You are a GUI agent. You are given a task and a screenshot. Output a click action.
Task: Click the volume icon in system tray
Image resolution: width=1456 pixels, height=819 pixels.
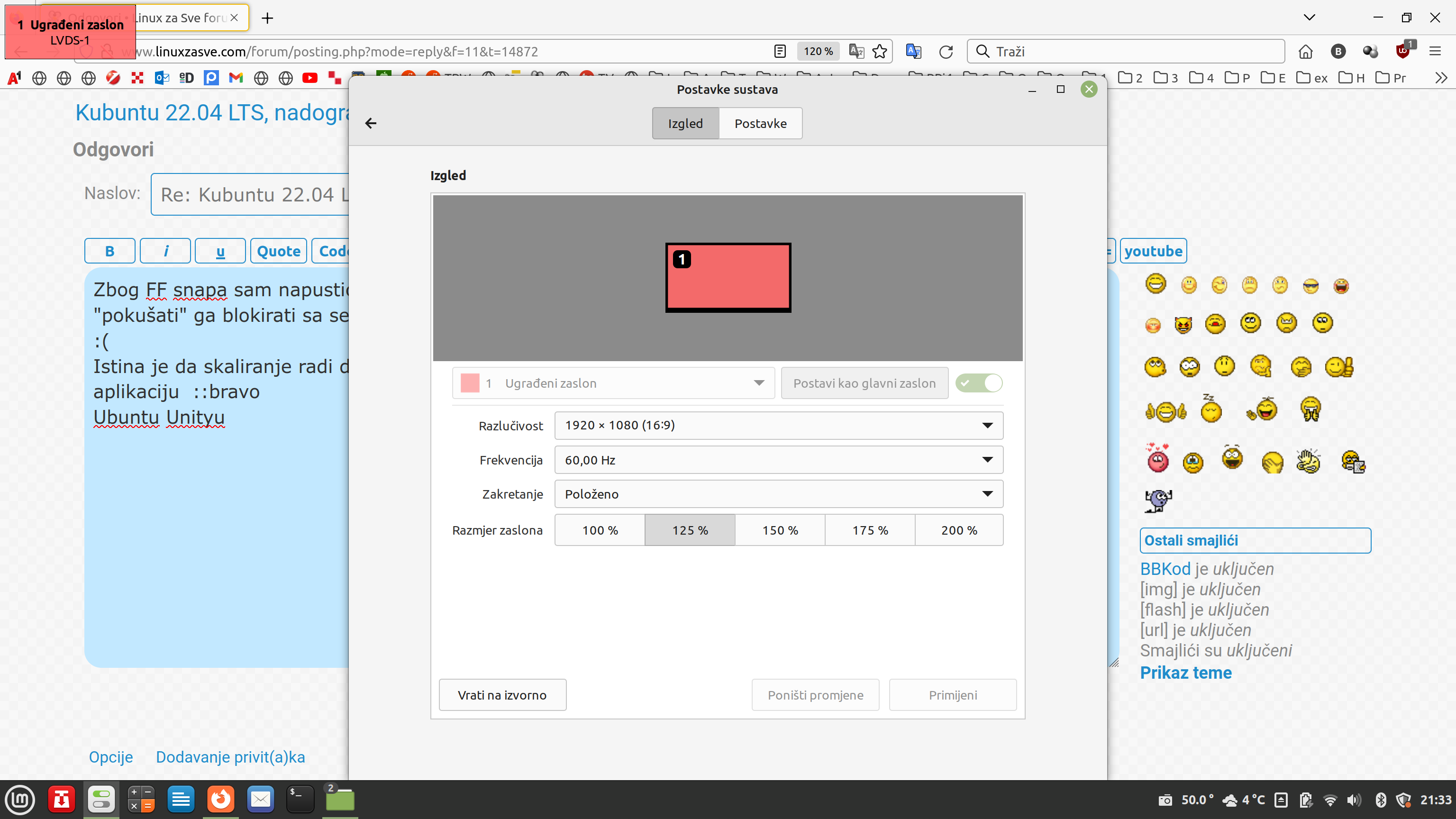[1353, 800]
